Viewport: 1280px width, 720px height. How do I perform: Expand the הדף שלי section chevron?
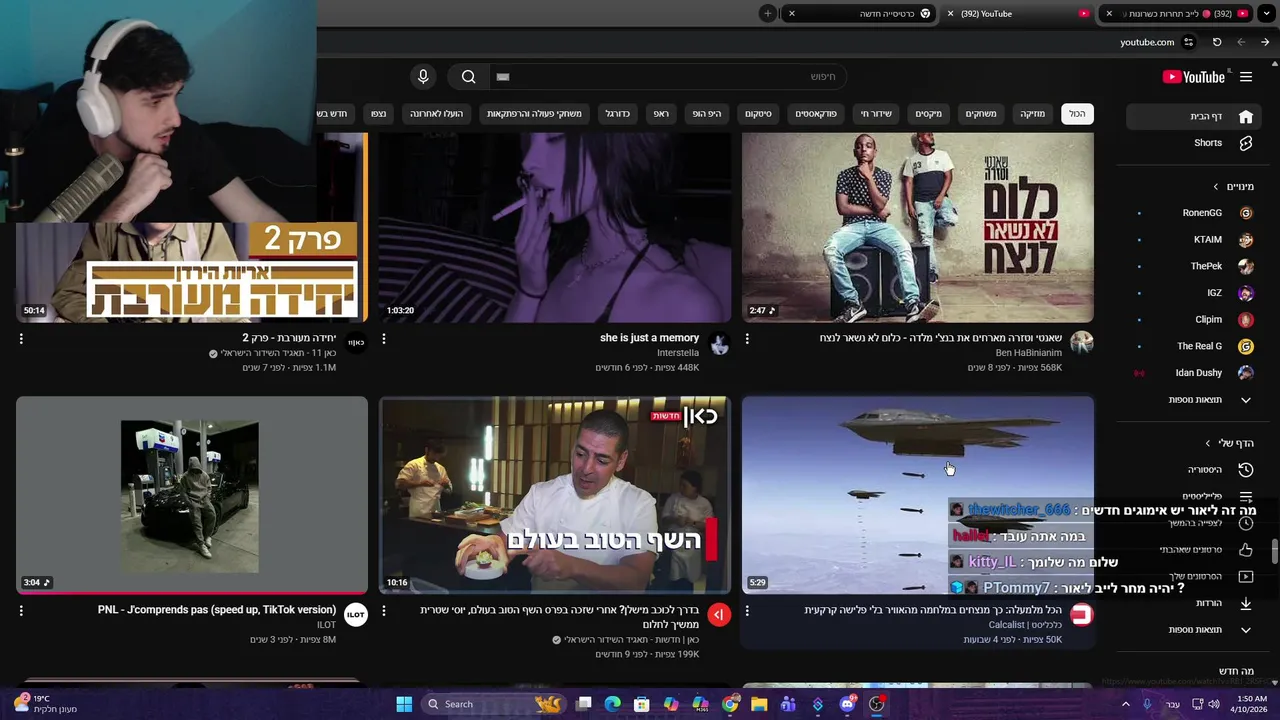click(x=1208, y=443)
